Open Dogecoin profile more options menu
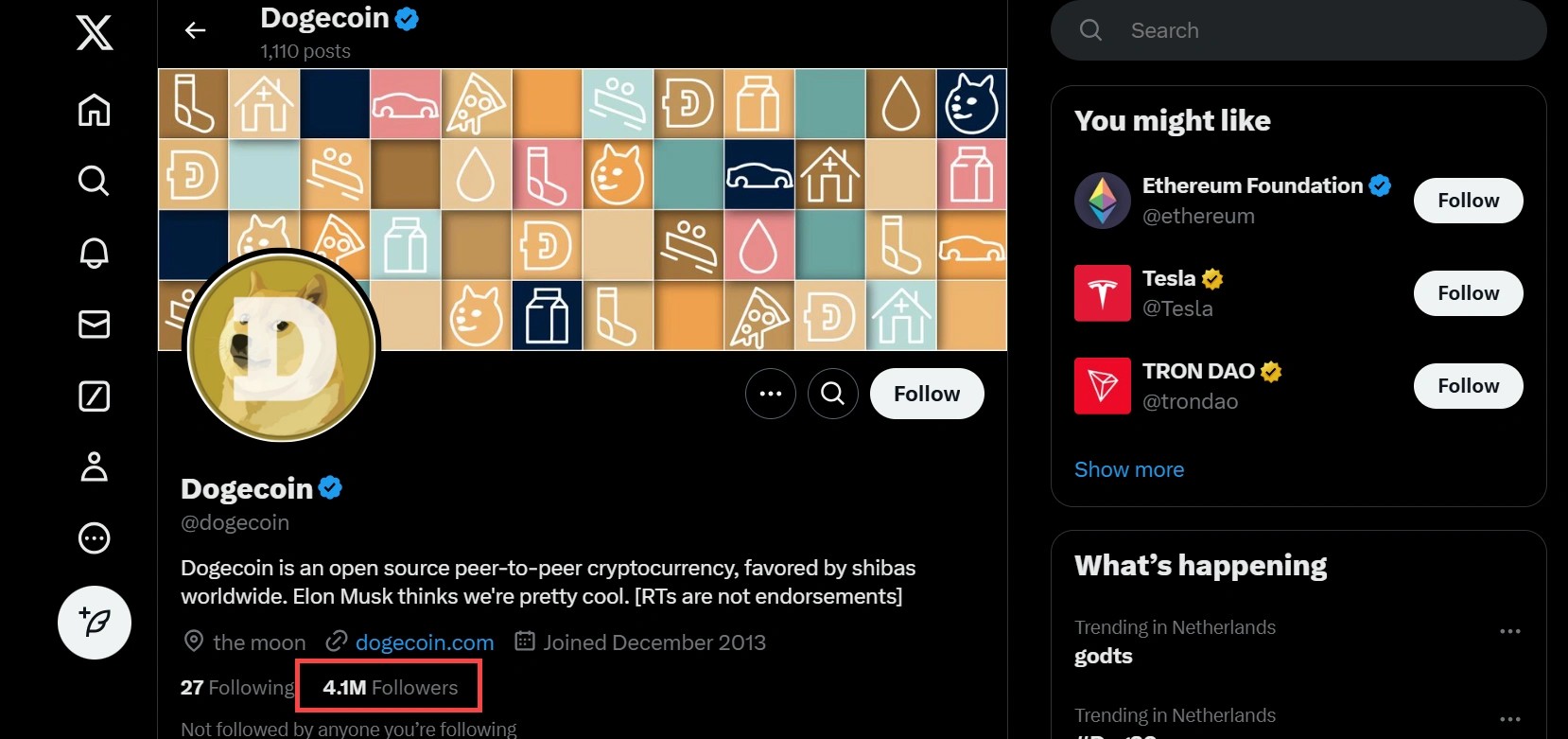1568x739 pixels. click(770, 394)
